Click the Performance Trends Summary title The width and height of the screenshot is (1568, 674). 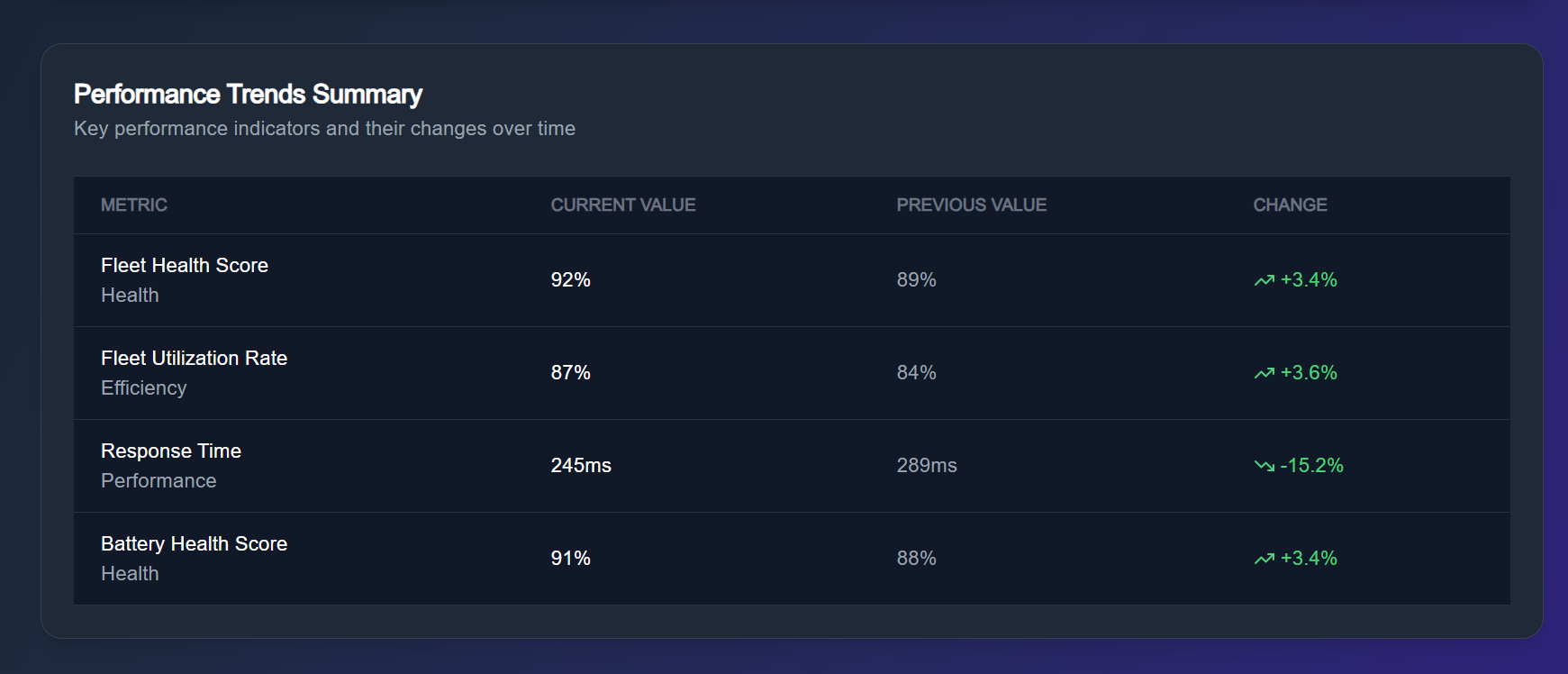248,93
